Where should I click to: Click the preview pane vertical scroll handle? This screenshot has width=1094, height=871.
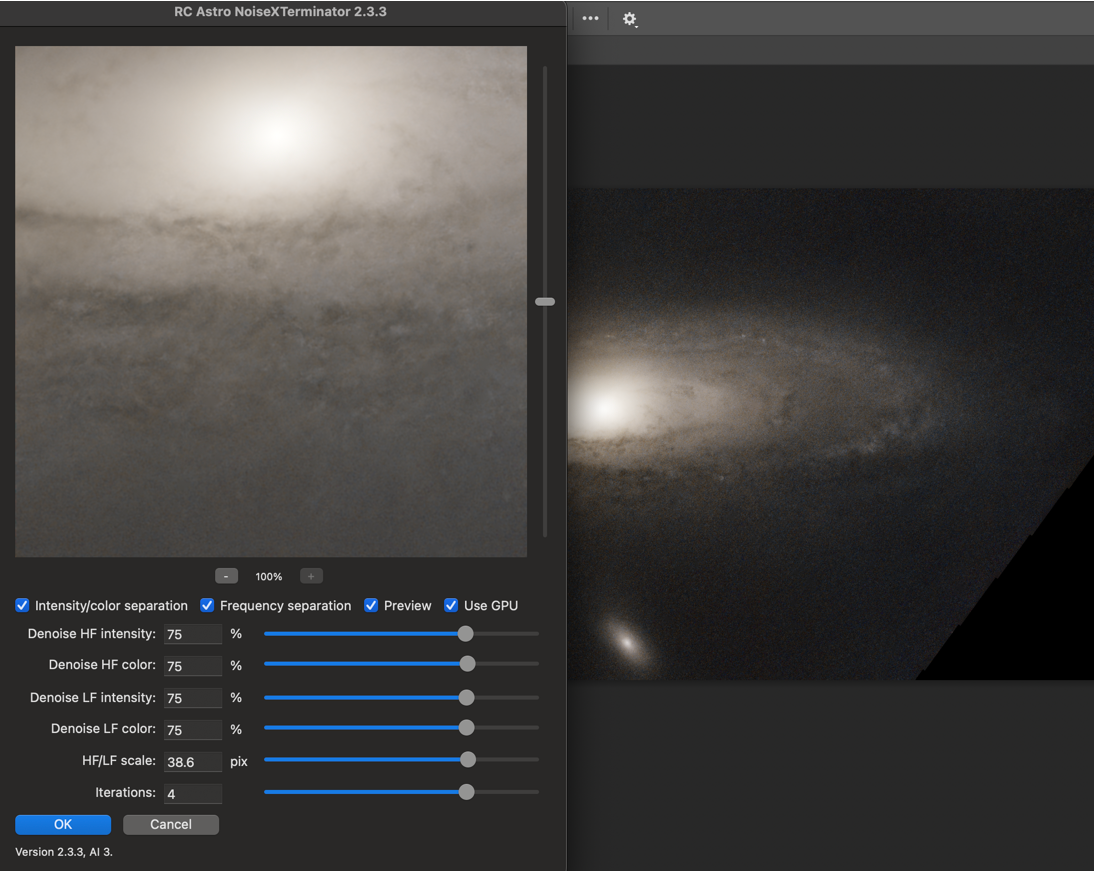point(545,301)
